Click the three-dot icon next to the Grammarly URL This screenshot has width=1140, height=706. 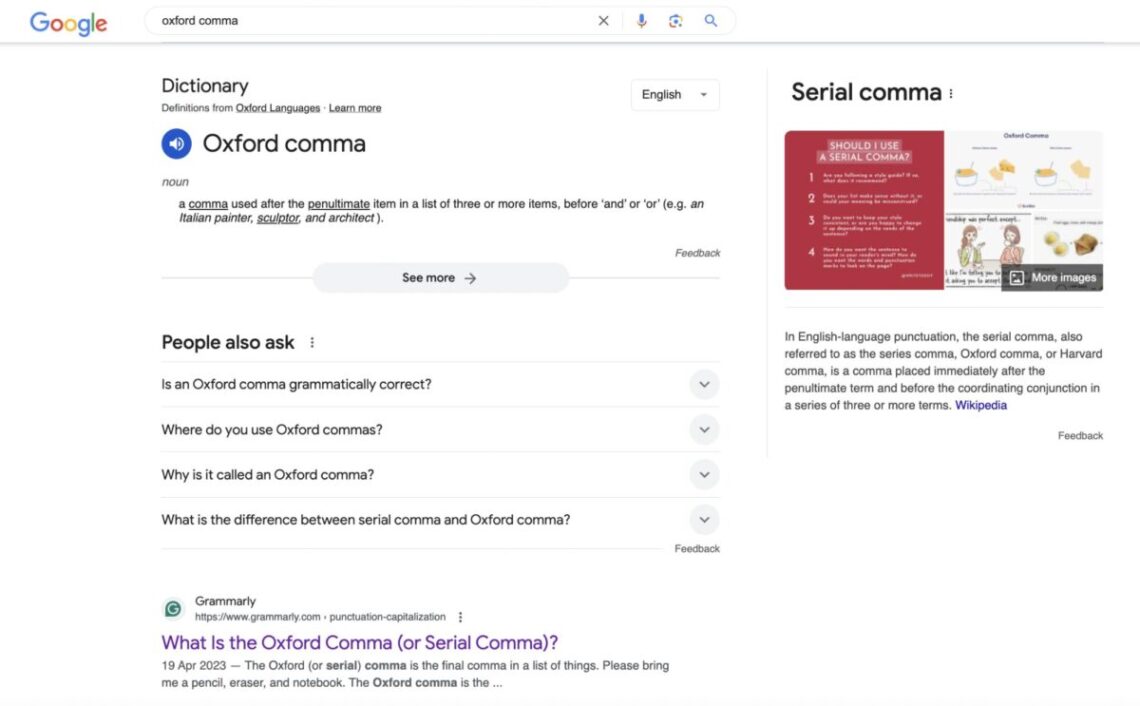pos(459,616)
